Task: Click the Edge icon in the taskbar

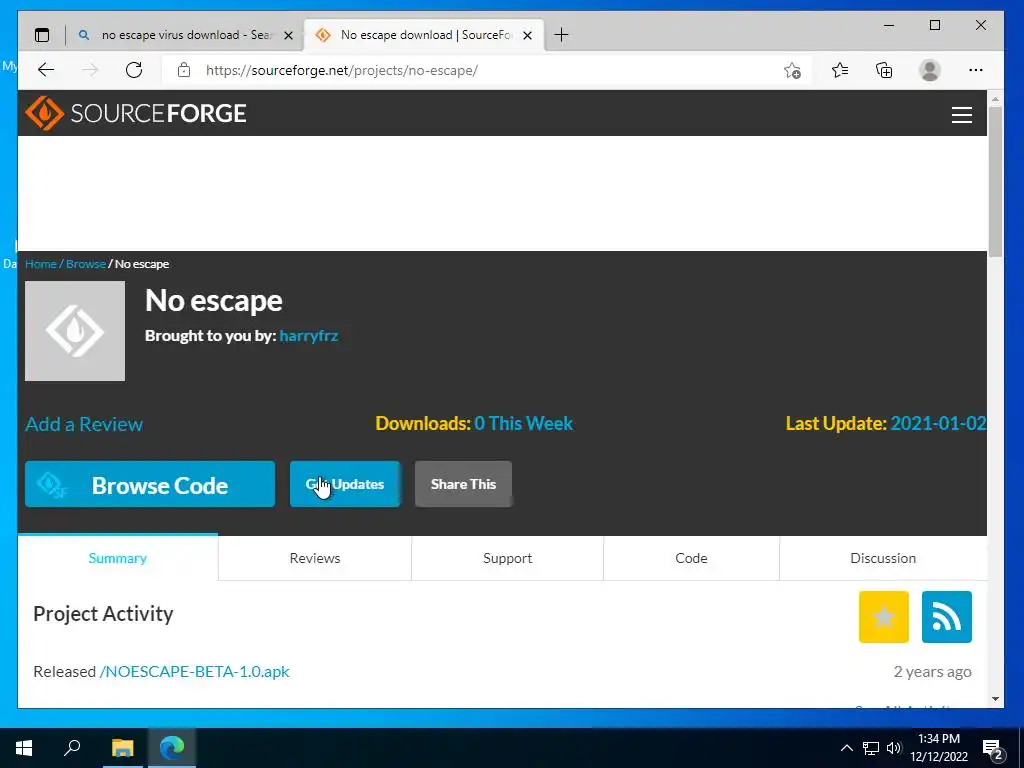Action: pyautogui.click(x=172, y=748)
